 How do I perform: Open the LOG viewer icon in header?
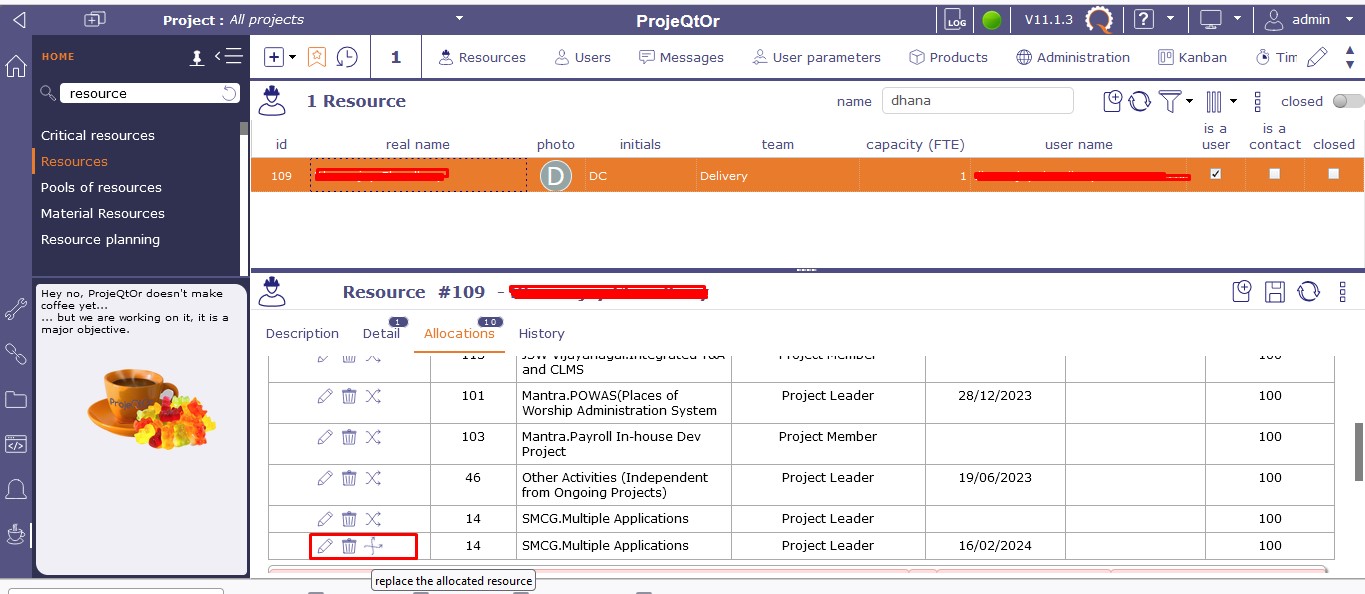tap(953, 20)
